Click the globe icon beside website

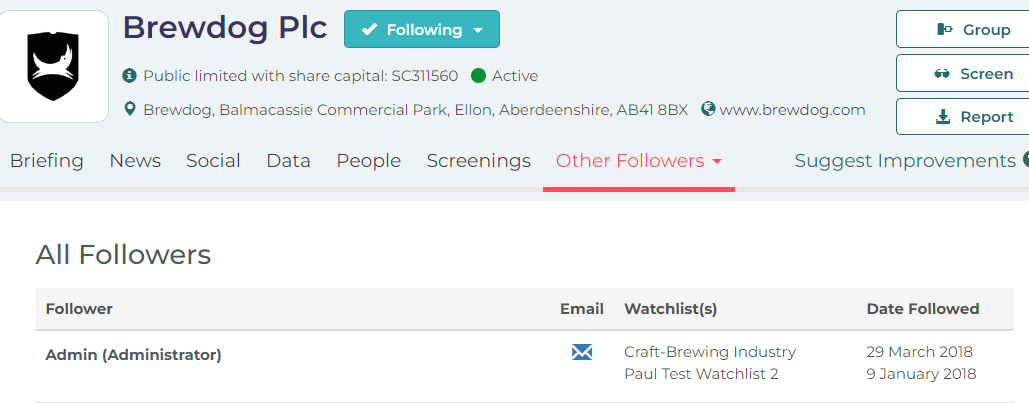point(707,109)
